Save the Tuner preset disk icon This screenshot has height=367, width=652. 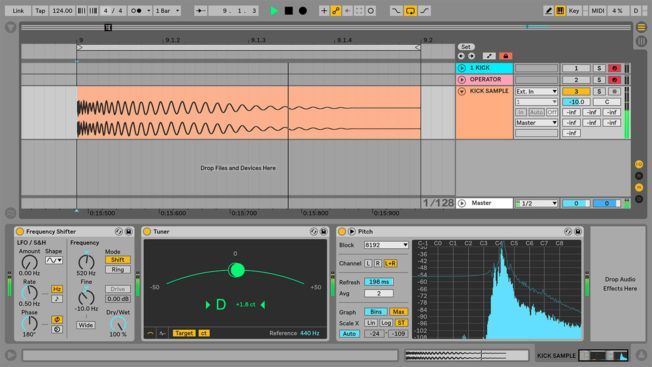324,232
